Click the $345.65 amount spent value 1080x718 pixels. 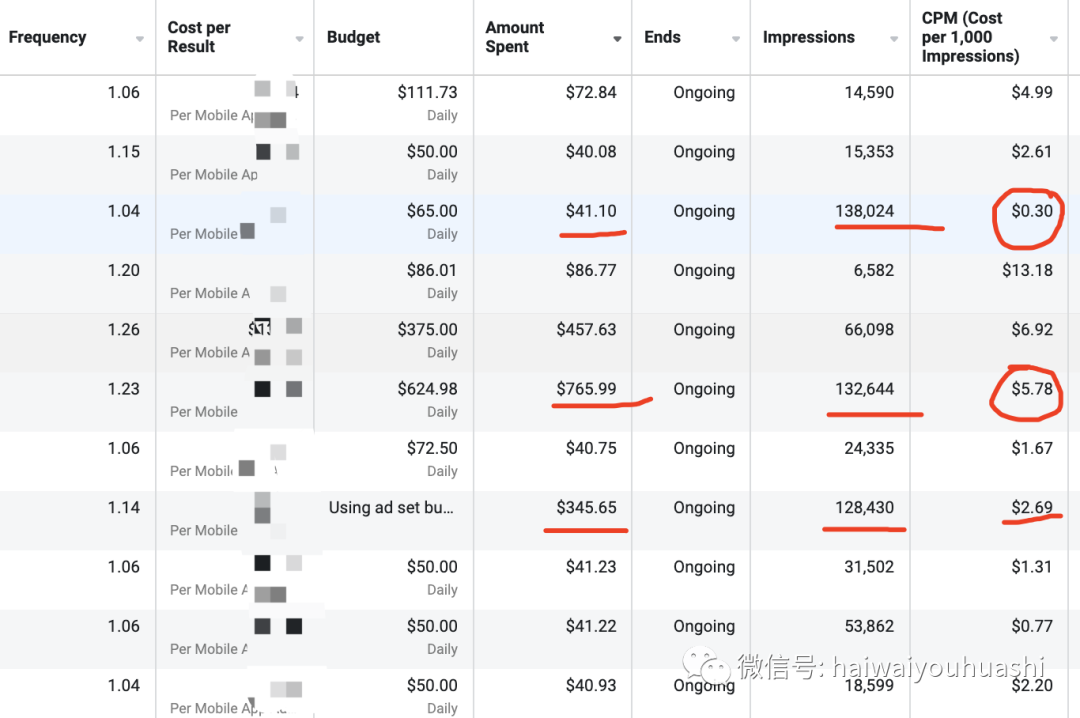pos(586,507)
